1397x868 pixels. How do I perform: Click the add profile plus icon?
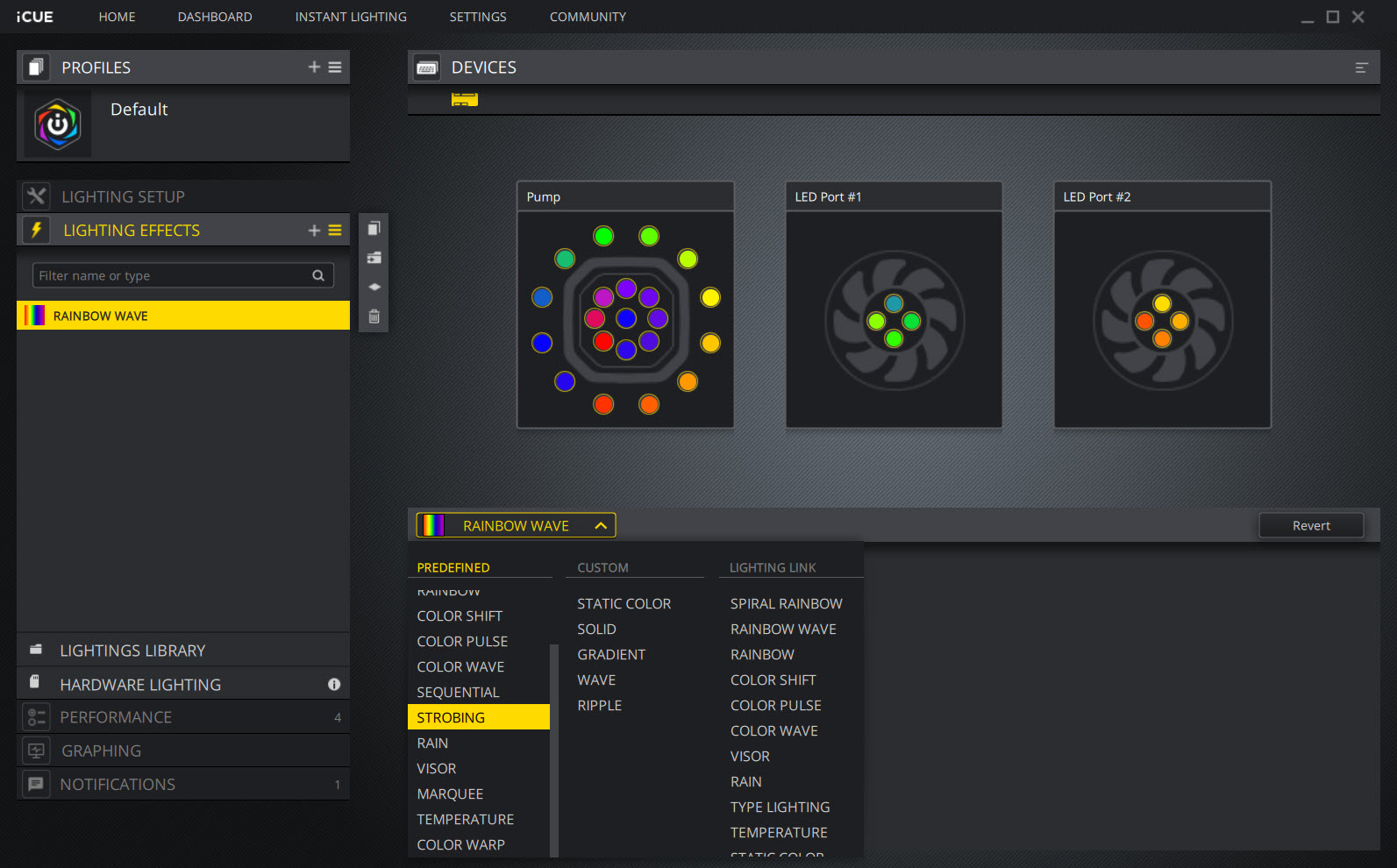point(314,68)
